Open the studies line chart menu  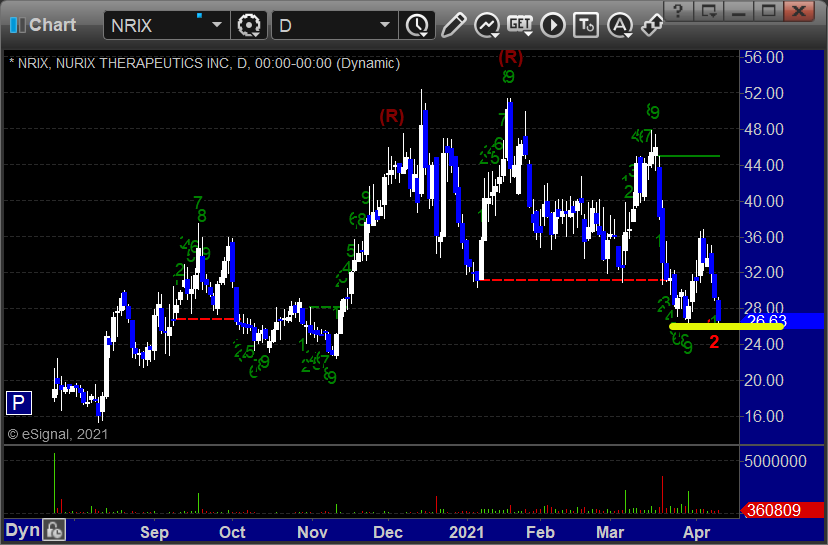click(487, 25)
